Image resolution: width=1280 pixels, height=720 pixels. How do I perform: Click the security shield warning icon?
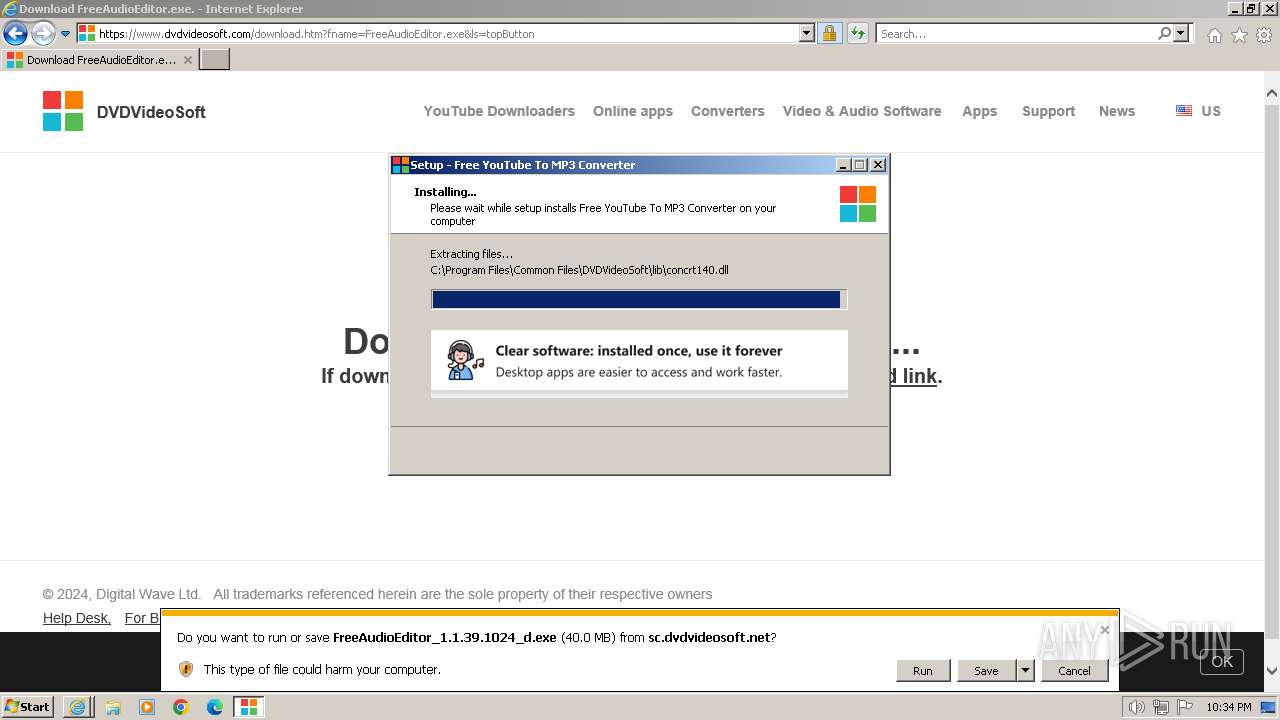(186, 669)
